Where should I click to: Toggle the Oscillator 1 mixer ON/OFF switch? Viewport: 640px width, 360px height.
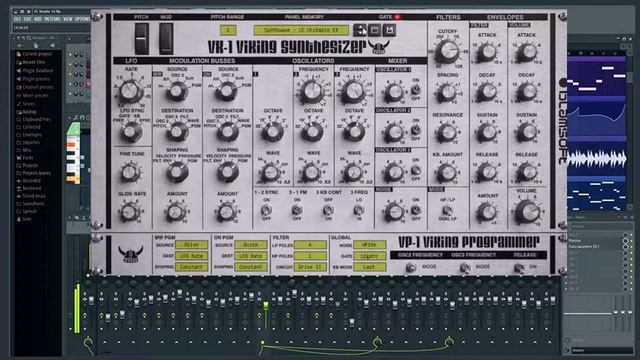pos(416,89)
